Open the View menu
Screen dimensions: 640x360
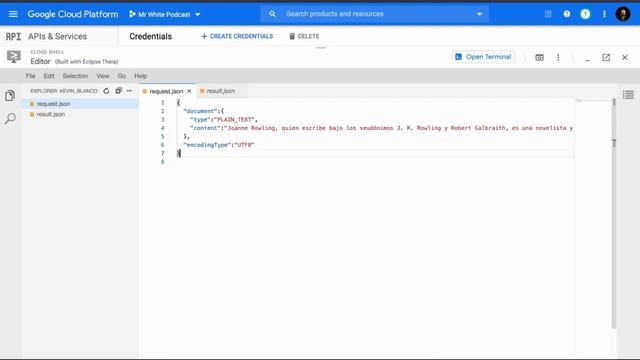pyautogui.click(x=102, y=76)
